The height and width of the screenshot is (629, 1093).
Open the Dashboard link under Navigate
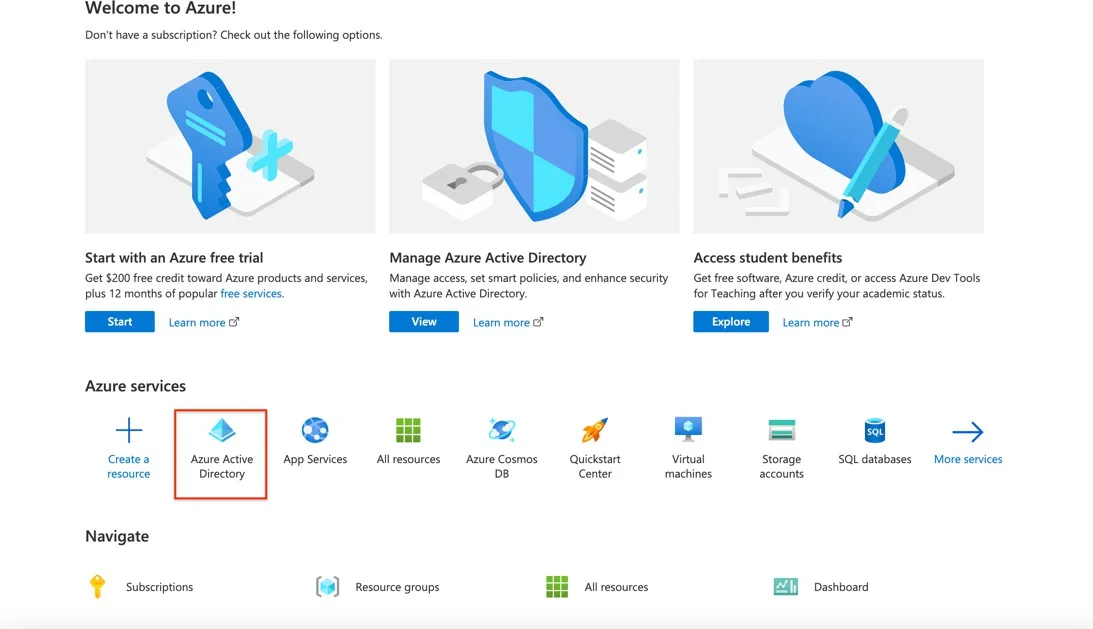pyautogui.click(x=841, y=586)
